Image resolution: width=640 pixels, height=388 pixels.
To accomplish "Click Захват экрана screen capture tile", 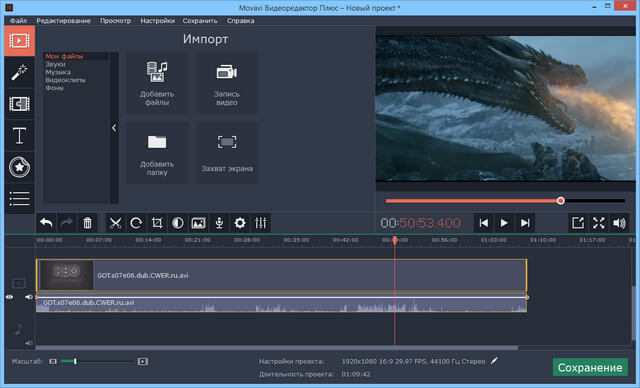I will click(x=227, y=153).
